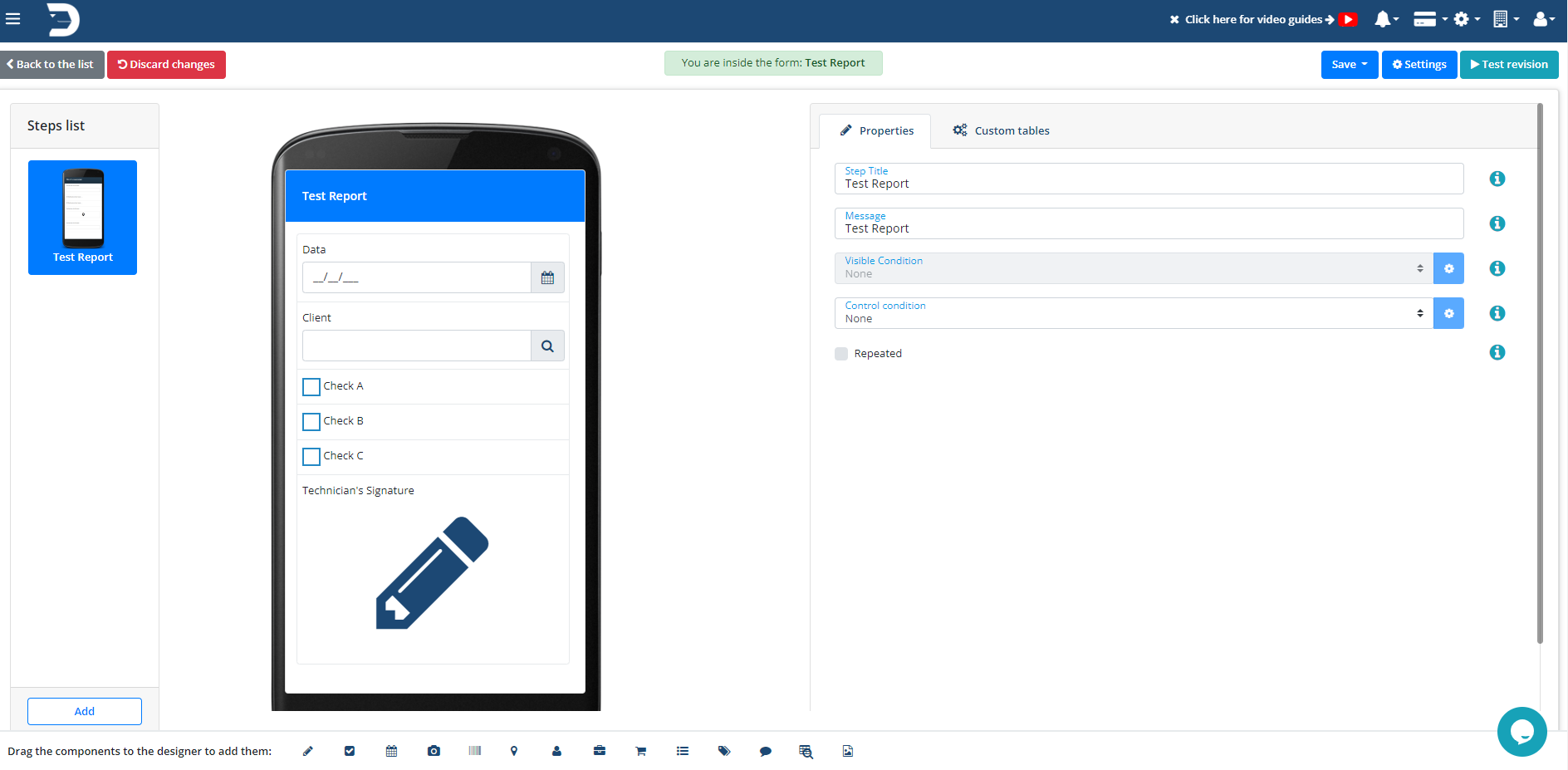Pick the pencil signature component
The width and height of the screenshot is (1568, 770).
(308, 751)
